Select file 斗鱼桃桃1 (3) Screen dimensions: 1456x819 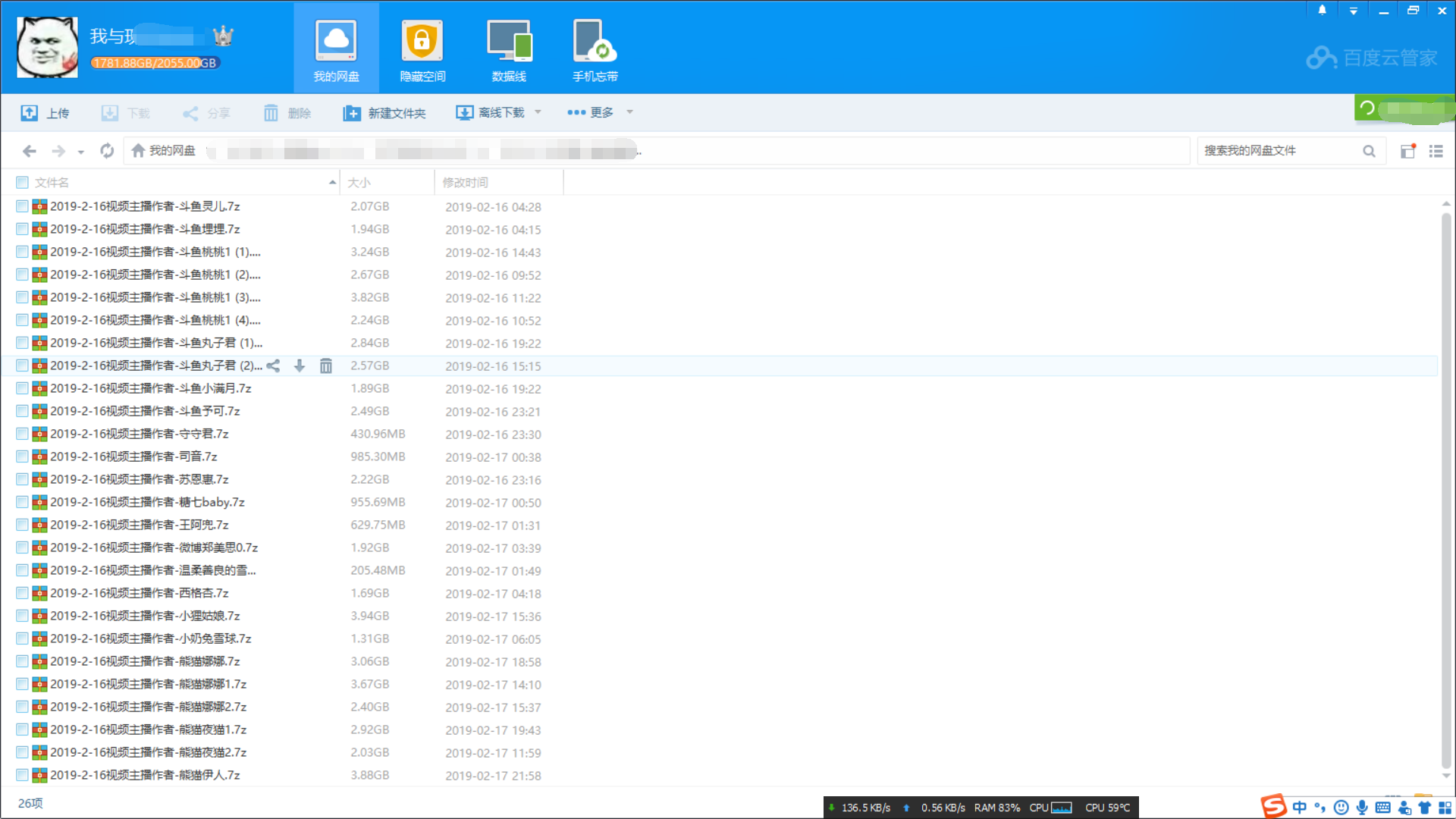pos(155,297)
